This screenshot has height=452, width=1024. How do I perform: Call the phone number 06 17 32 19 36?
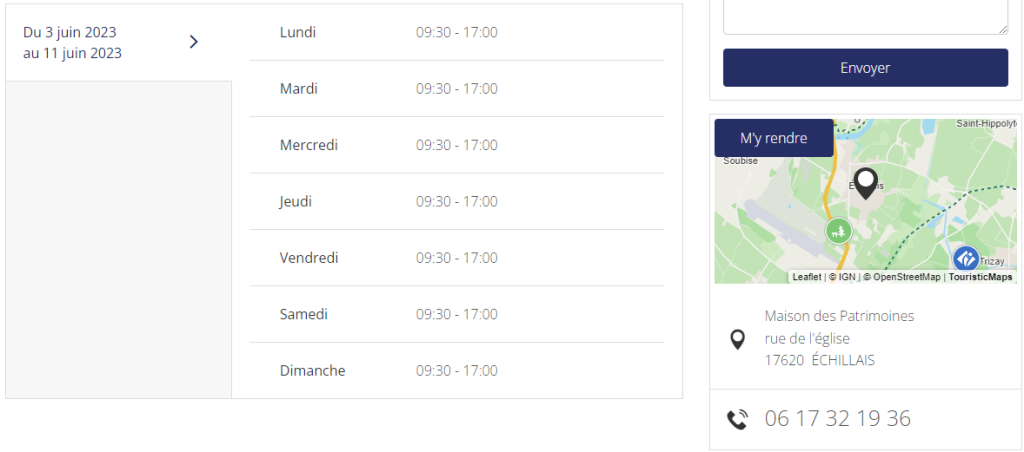(838, 419)
